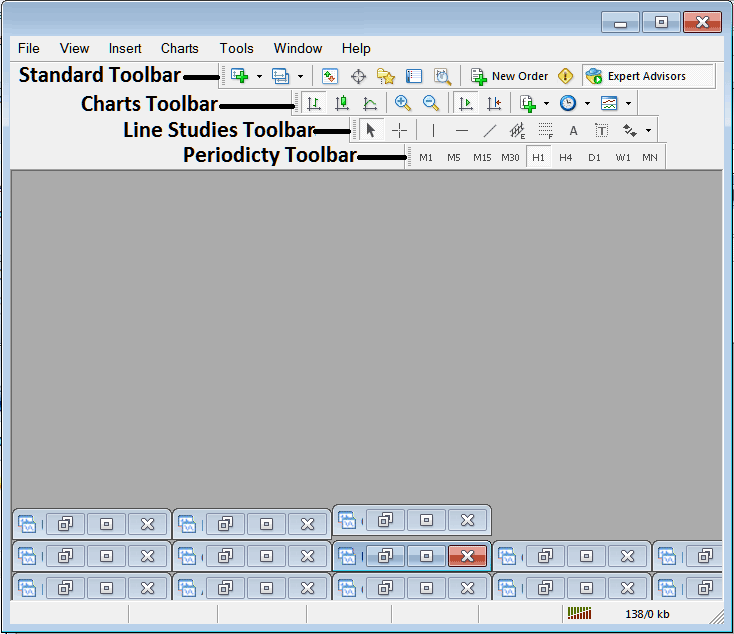Expand the Templates dropdown arrow
The width and height of the screenshot is (734, 634).
click(x=628, y=103)
